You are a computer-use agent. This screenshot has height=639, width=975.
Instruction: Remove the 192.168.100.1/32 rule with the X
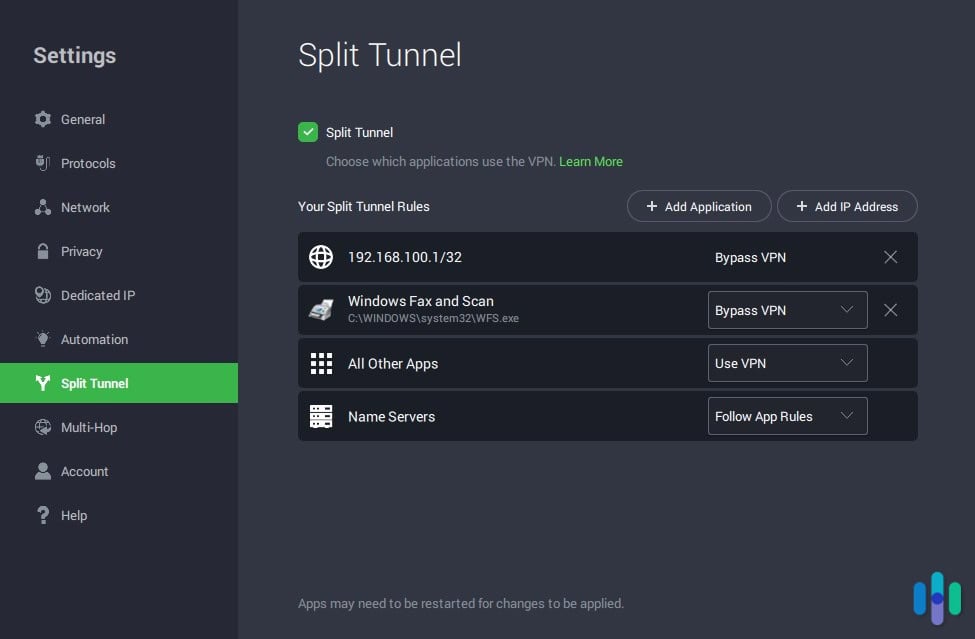(890, 257)
